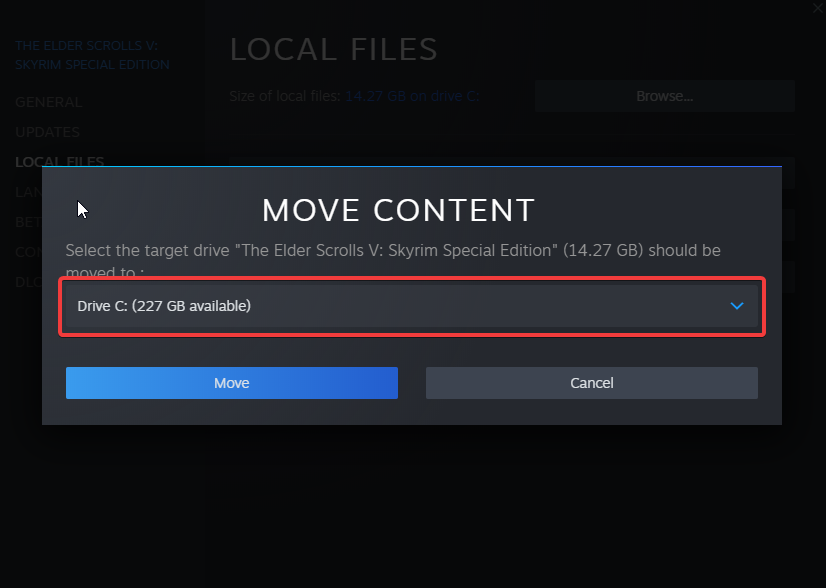This screenshot has width=826, height=588.
Task: Click the MOVE CONTENT dialog heading
Action: [399, 210]
